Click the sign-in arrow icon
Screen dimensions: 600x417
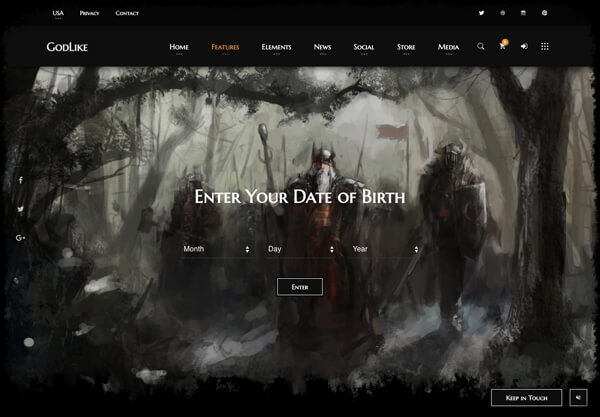pos(524,46)
